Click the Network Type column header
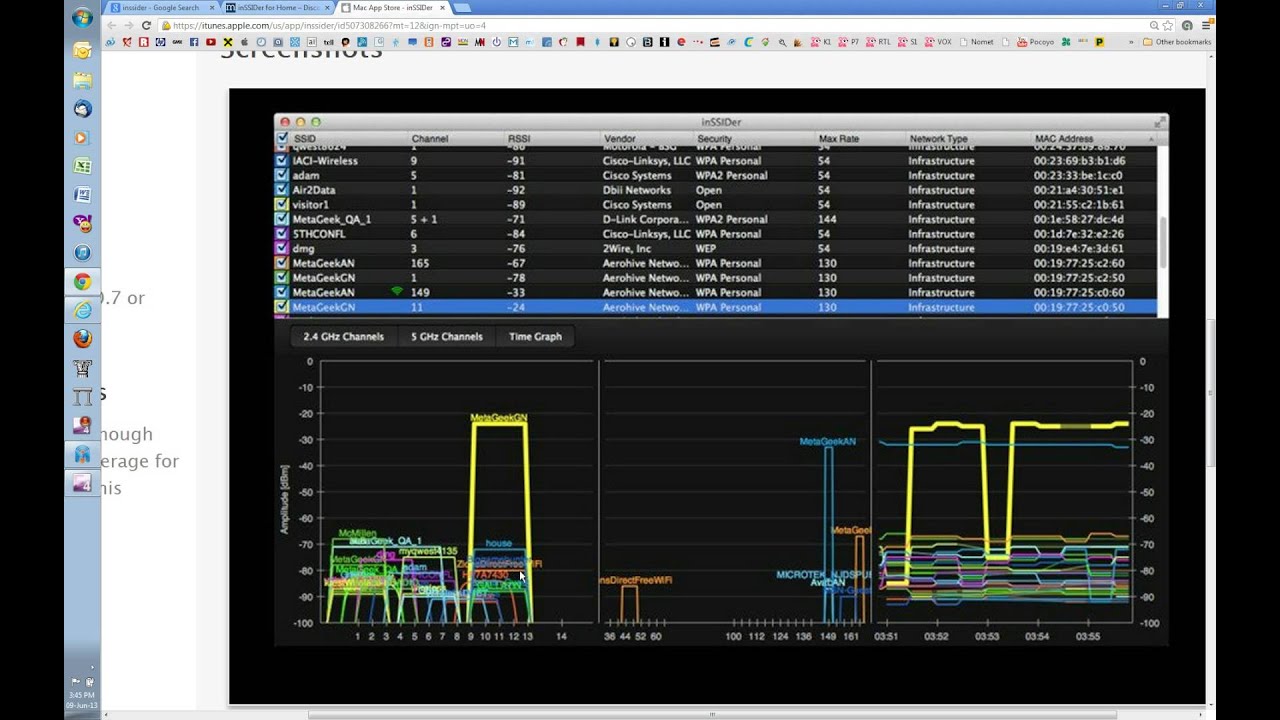1280x720 pixels. point(938,139)
